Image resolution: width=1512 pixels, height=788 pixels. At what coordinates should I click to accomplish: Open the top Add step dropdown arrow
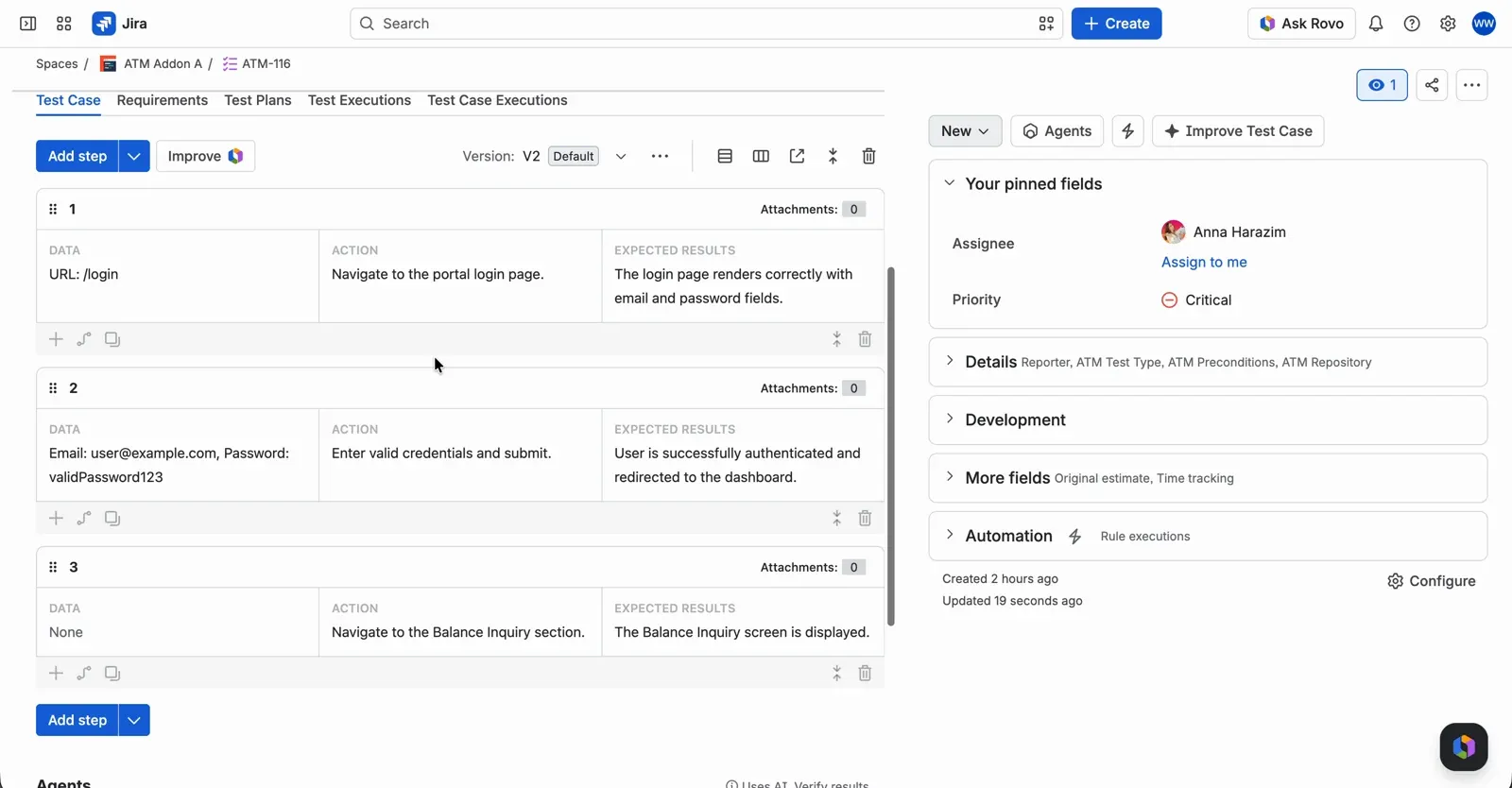click(x=134, y=156)
